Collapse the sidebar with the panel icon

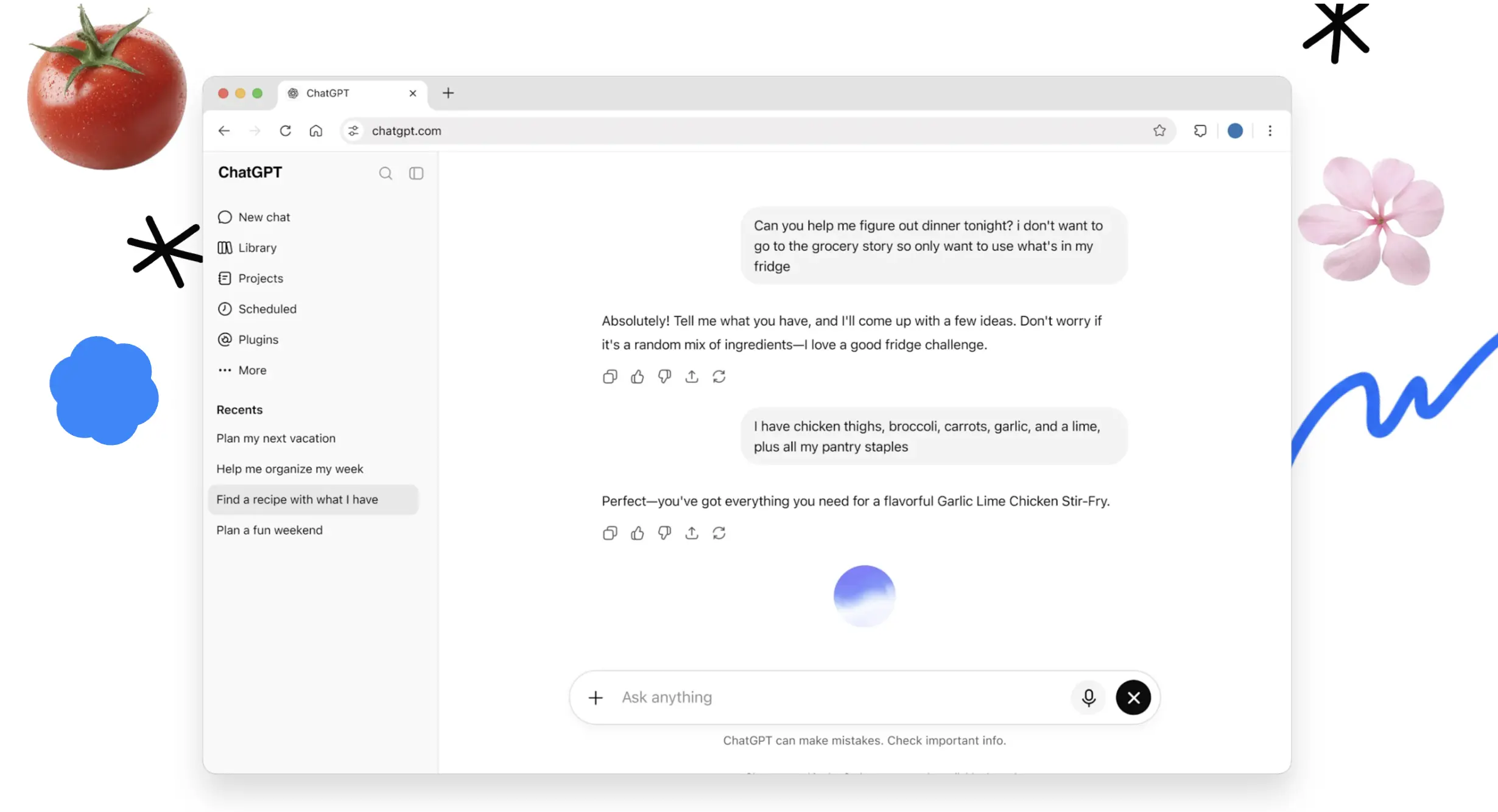(x=417, y=173)
